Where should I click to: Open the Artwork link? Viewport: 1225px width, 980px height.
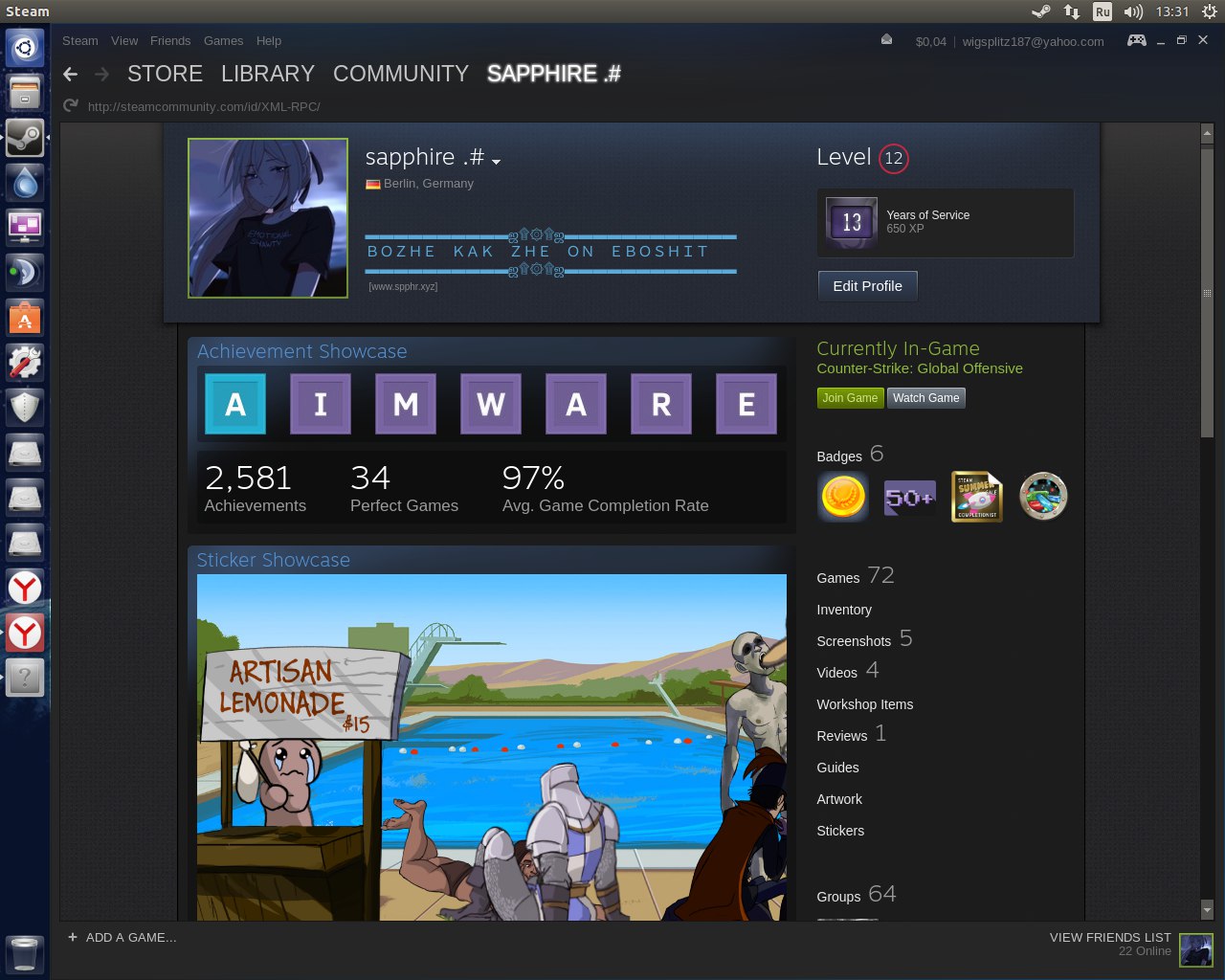839,799
